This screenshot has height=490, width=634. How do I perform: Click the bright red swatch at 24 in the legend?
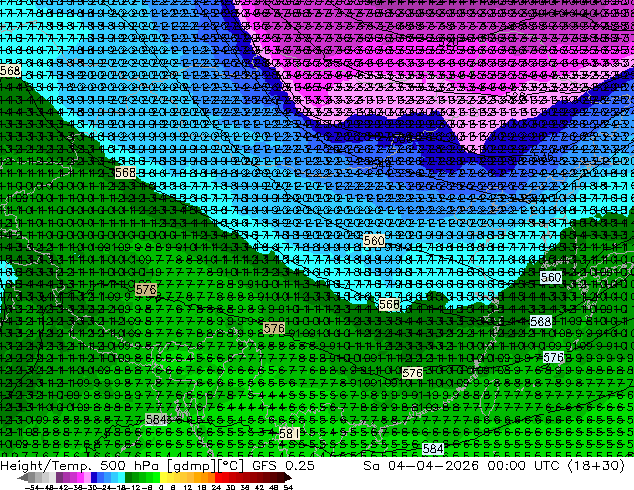[218, 477]
